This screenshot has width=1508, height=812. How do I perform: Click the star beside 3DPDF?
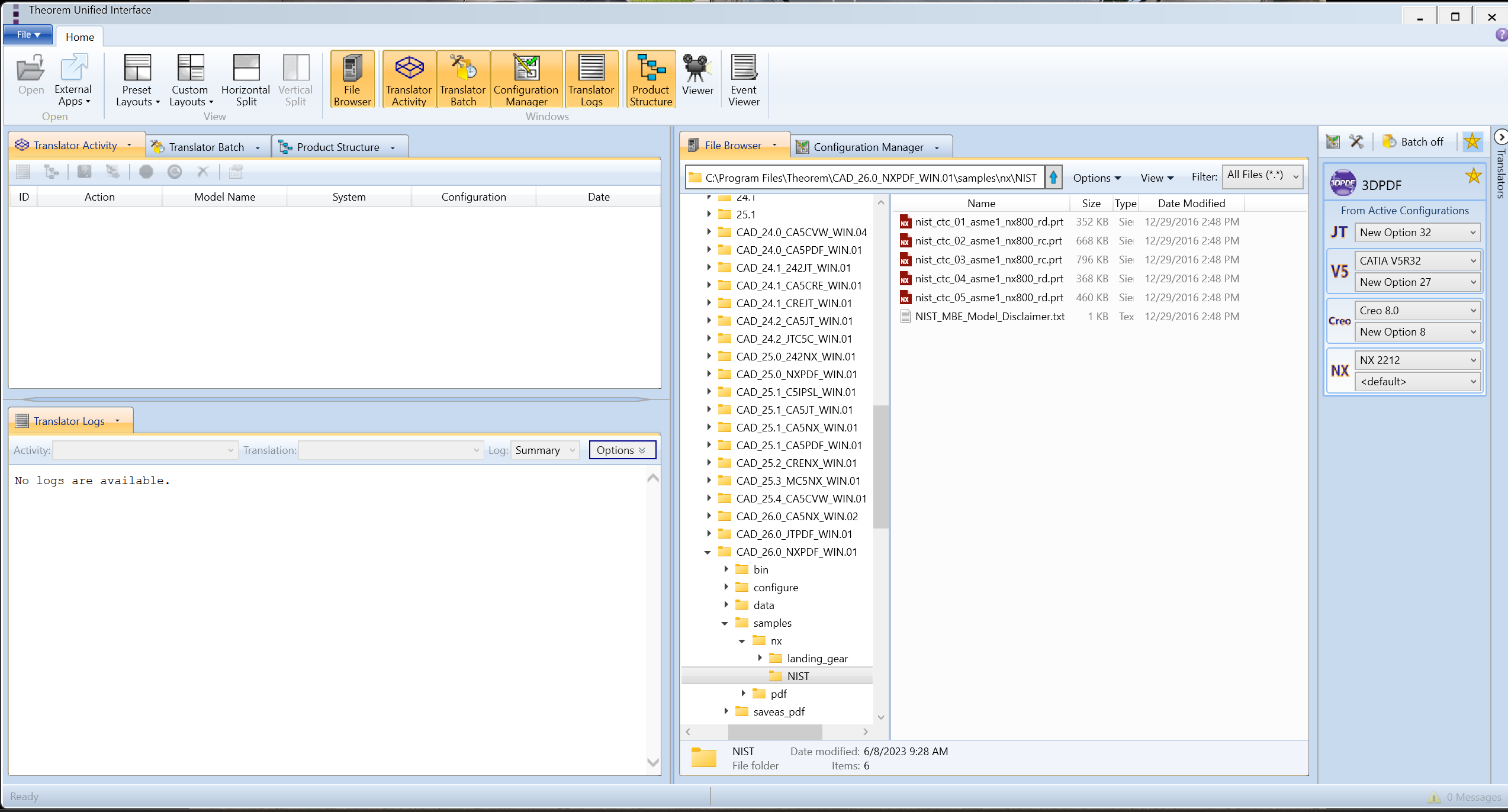pos(1473,176)
